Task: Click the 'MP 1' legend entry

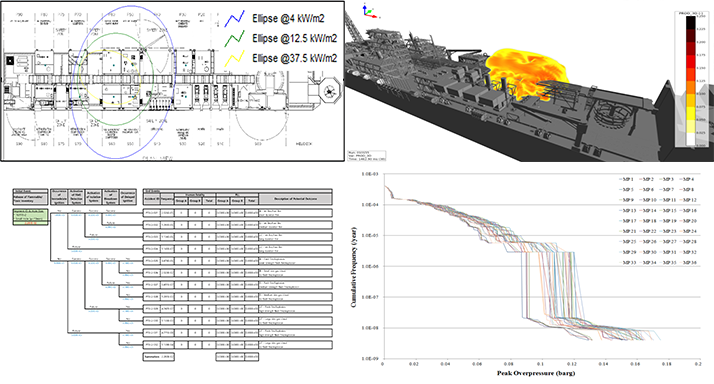Action: click(627, 179)
